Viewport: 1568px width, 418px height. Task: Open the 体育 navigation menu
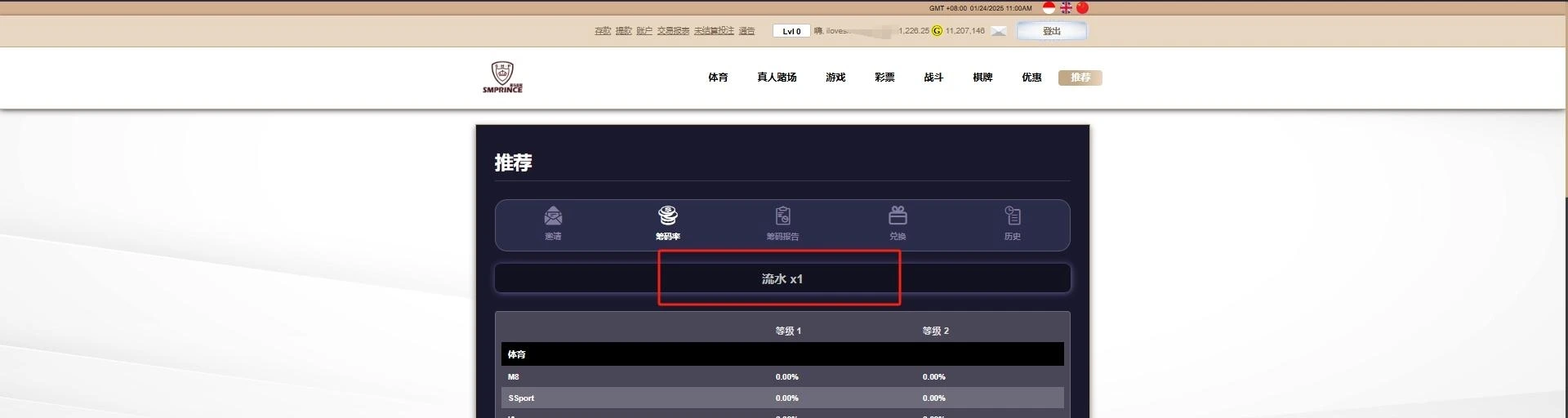click(x=718, y=78)
